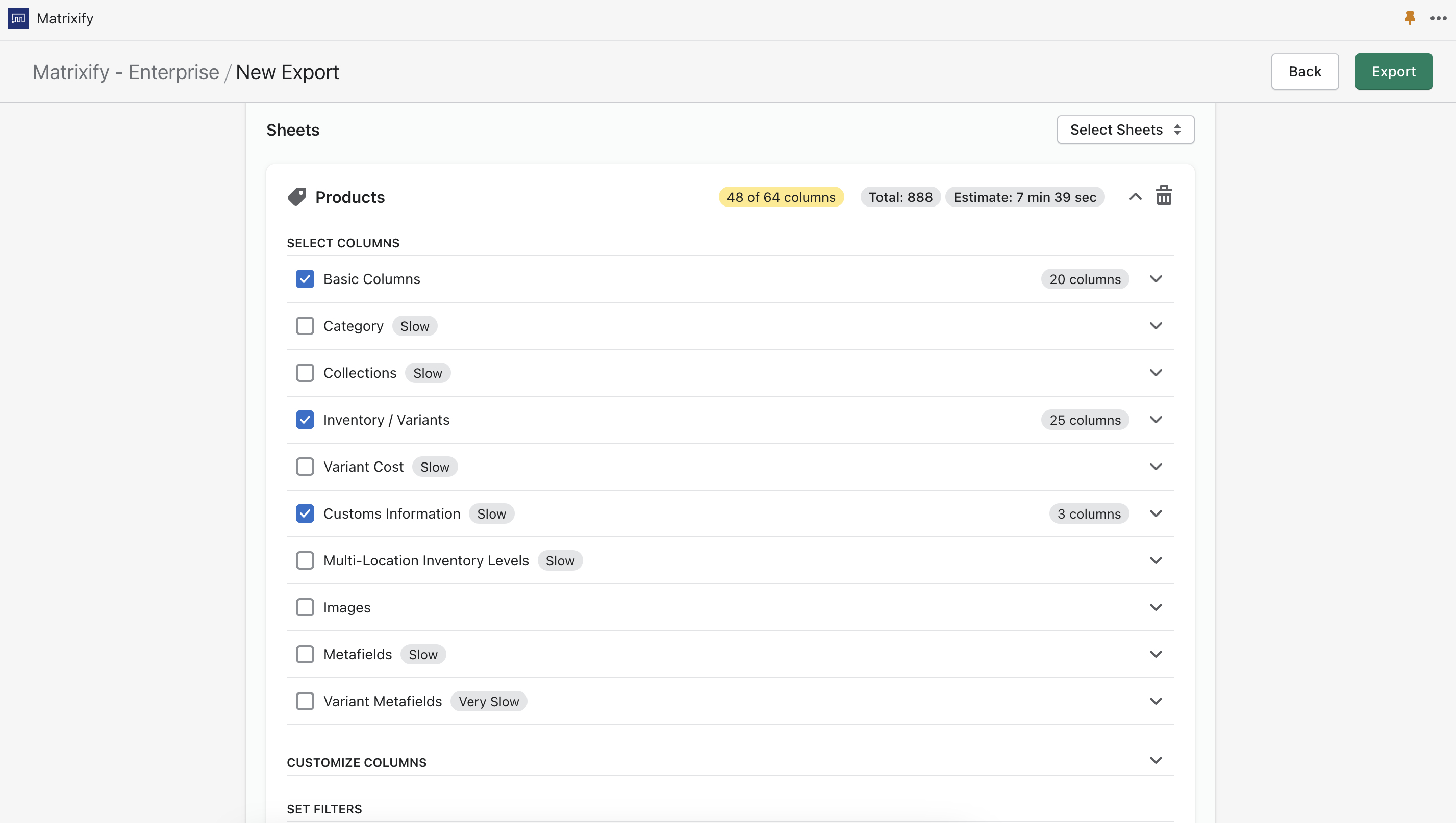Click the 25 columns badge
The image size is (1456, 823).
tap(1085, 420)
